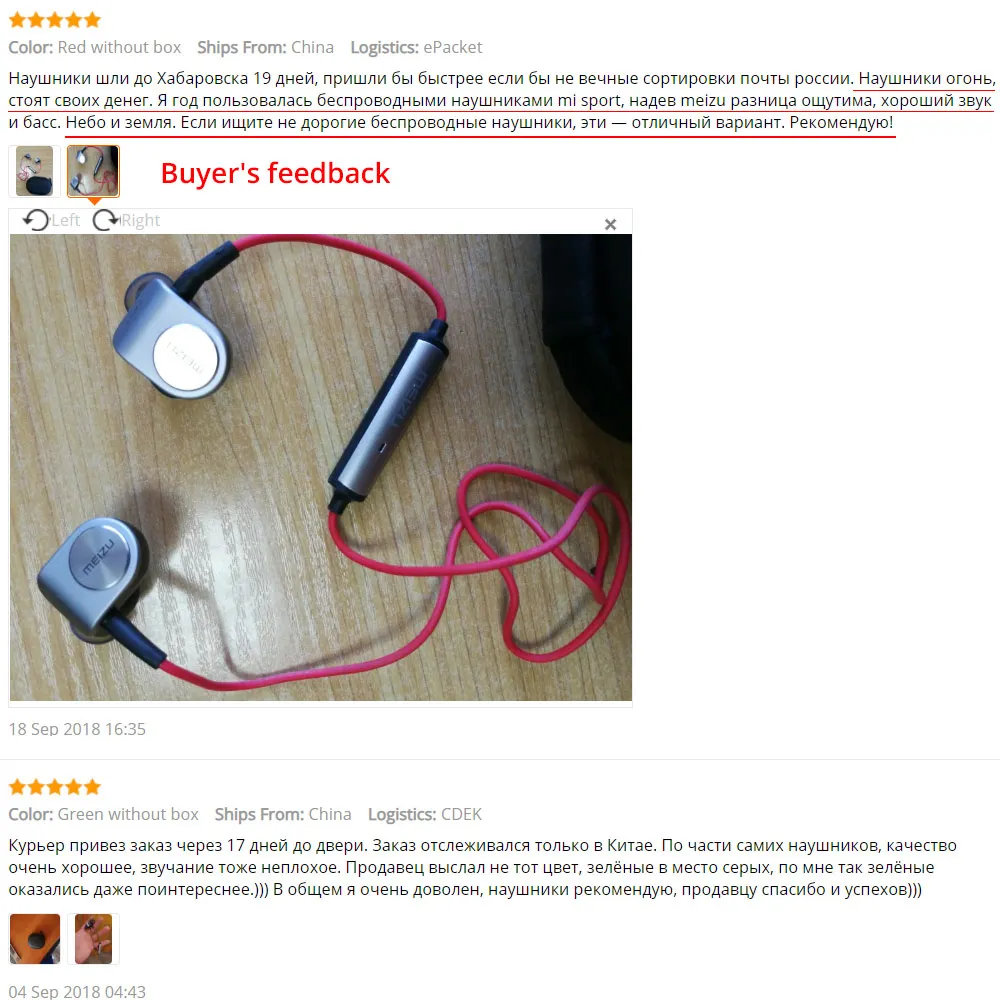
Task: Click the ePacket logistics label
Action: click(x=453, y=47)
